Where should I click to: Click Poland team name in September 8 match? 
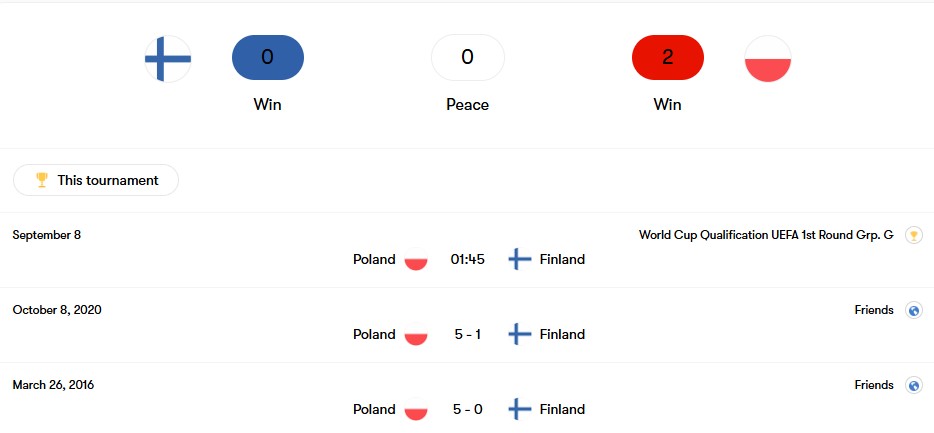click(374, 259)
